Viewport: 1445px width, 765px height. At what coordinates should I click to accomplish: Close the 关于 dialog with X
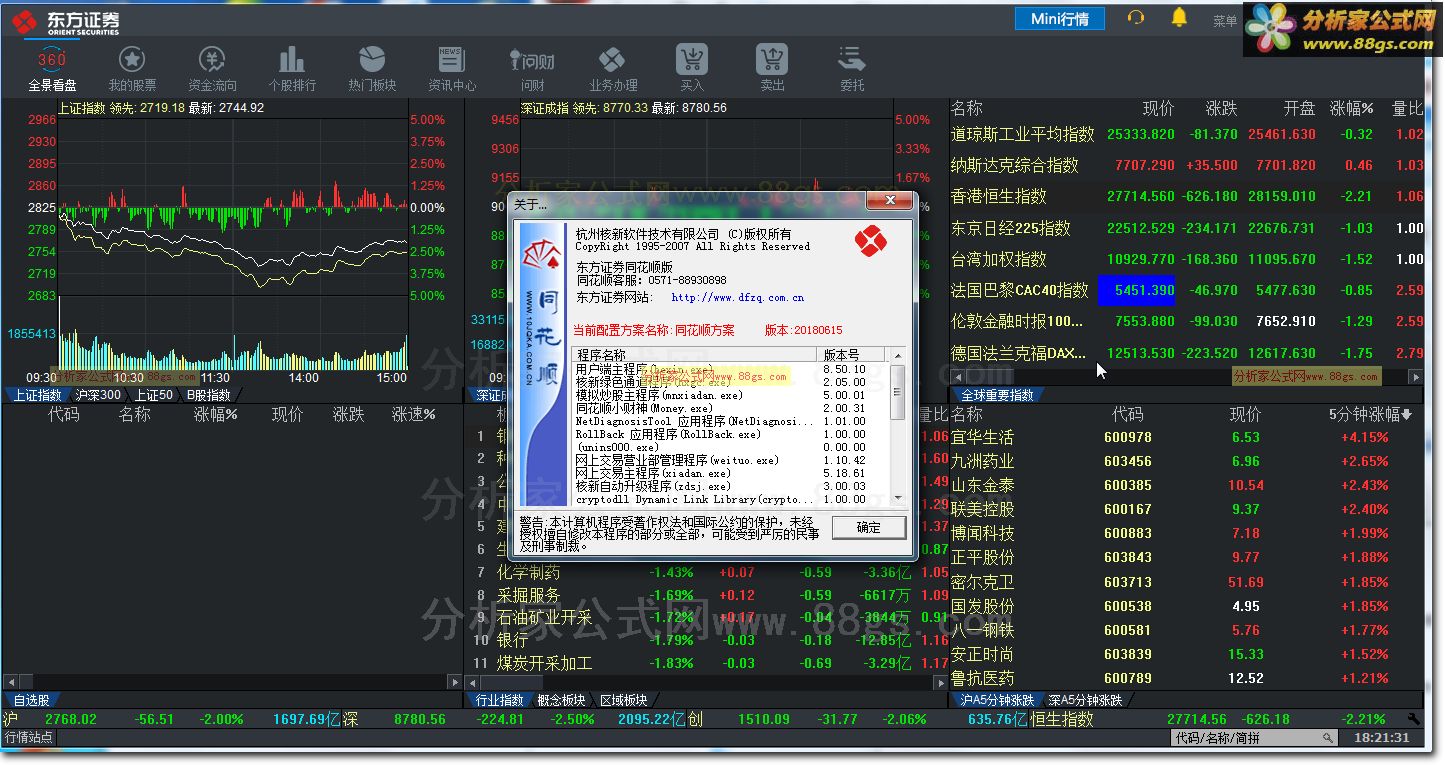point(888,202)
